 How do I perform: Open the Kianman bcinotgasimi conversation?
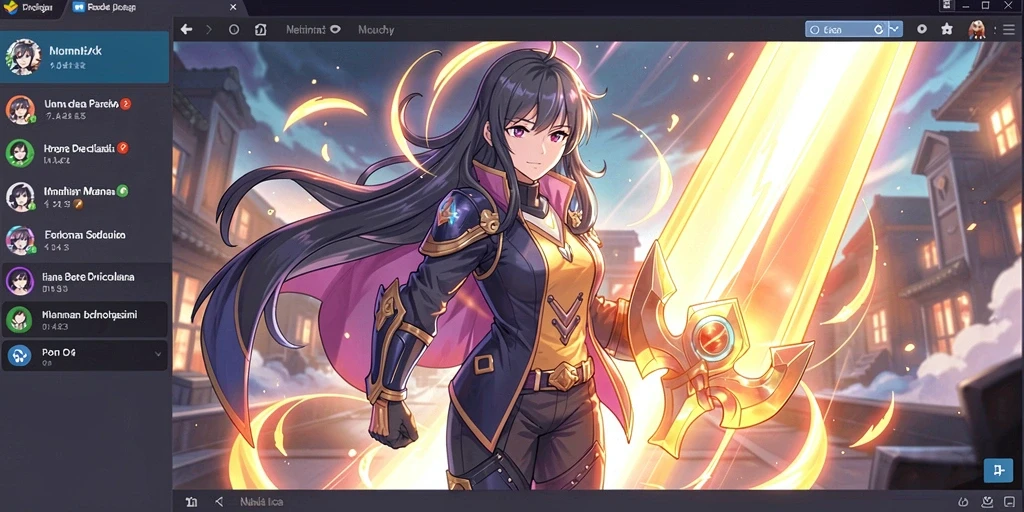tap(85, 319)
